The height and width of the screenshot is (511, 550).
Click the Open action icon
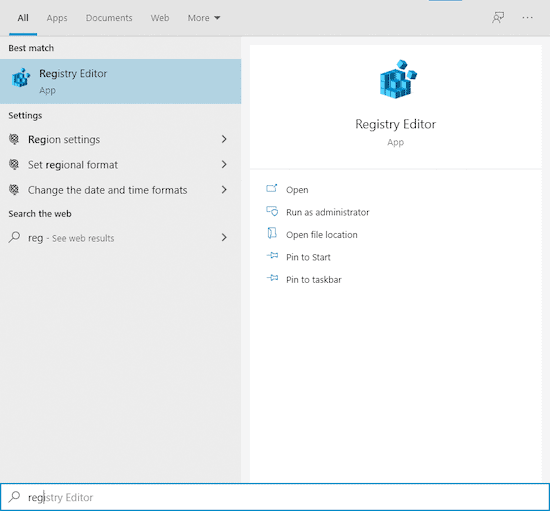[x=272, y=189]
